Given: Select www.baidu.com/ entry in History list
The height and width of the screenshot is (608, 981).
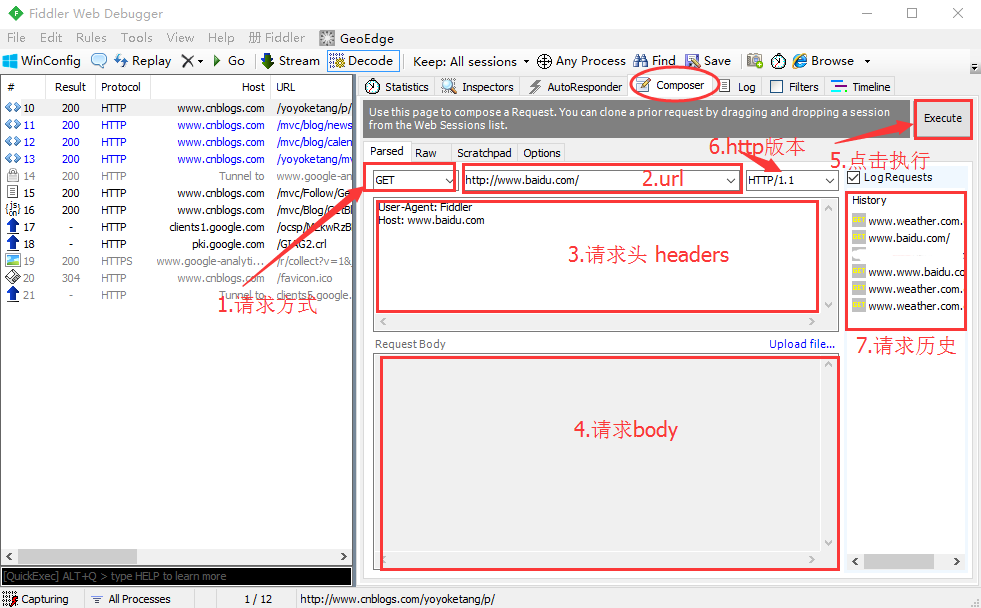Looking at the screenshot, I should pyautogui.click(x=907, y=239).
